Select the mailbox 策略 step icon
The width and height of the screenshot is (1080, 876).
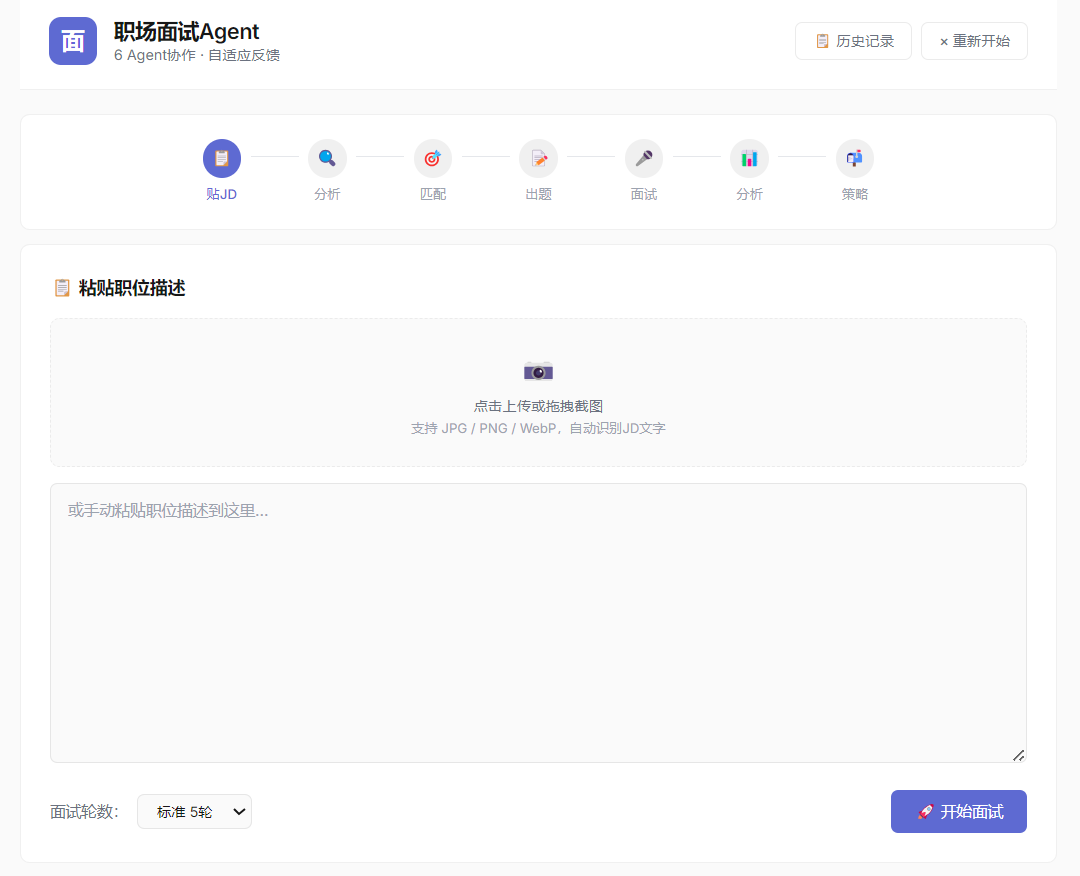[x=855, y=158]
